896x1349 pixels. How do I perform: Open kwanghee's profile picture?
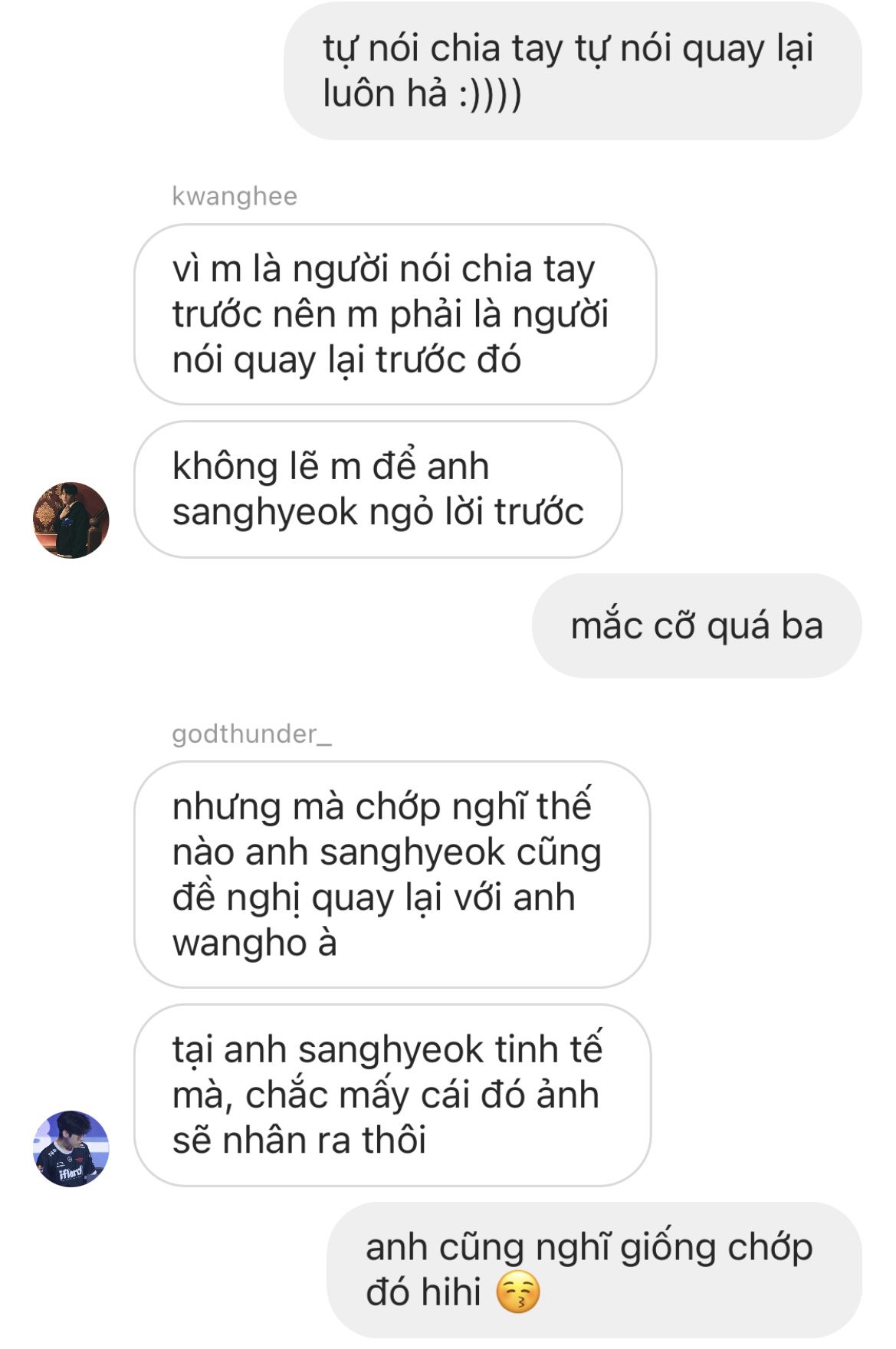[x=71, y=520]
